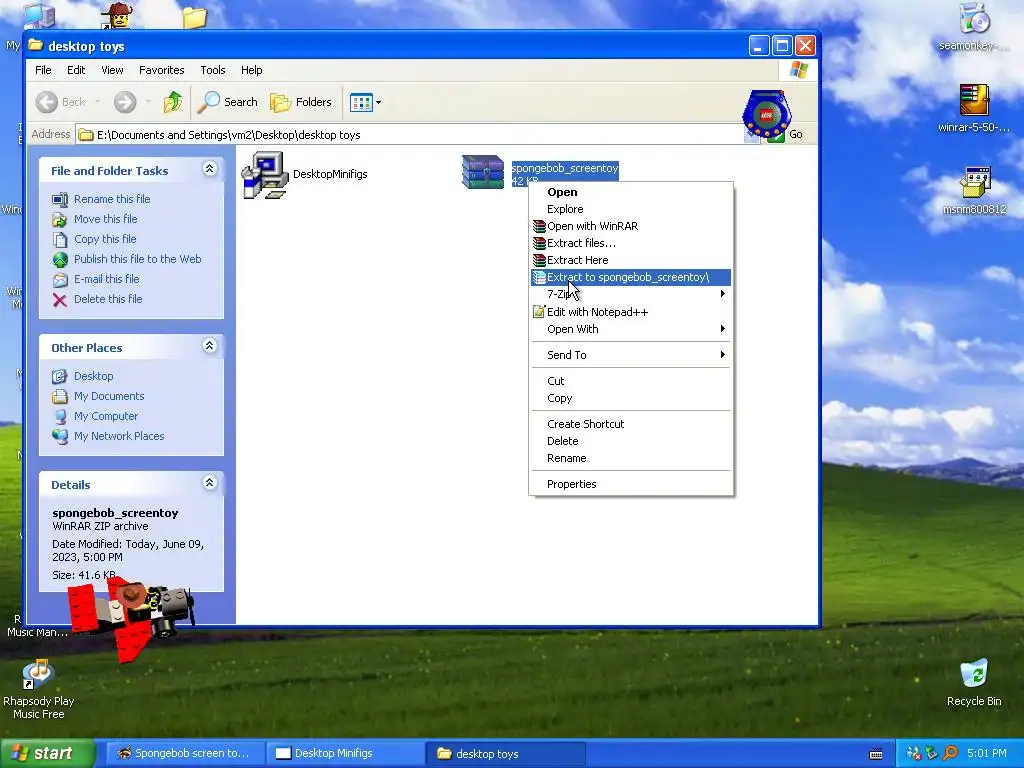The width and height of the screenshot is (1024, 768).
Task: Click Publish this file to the Web
Action: [x=137, y=259]
